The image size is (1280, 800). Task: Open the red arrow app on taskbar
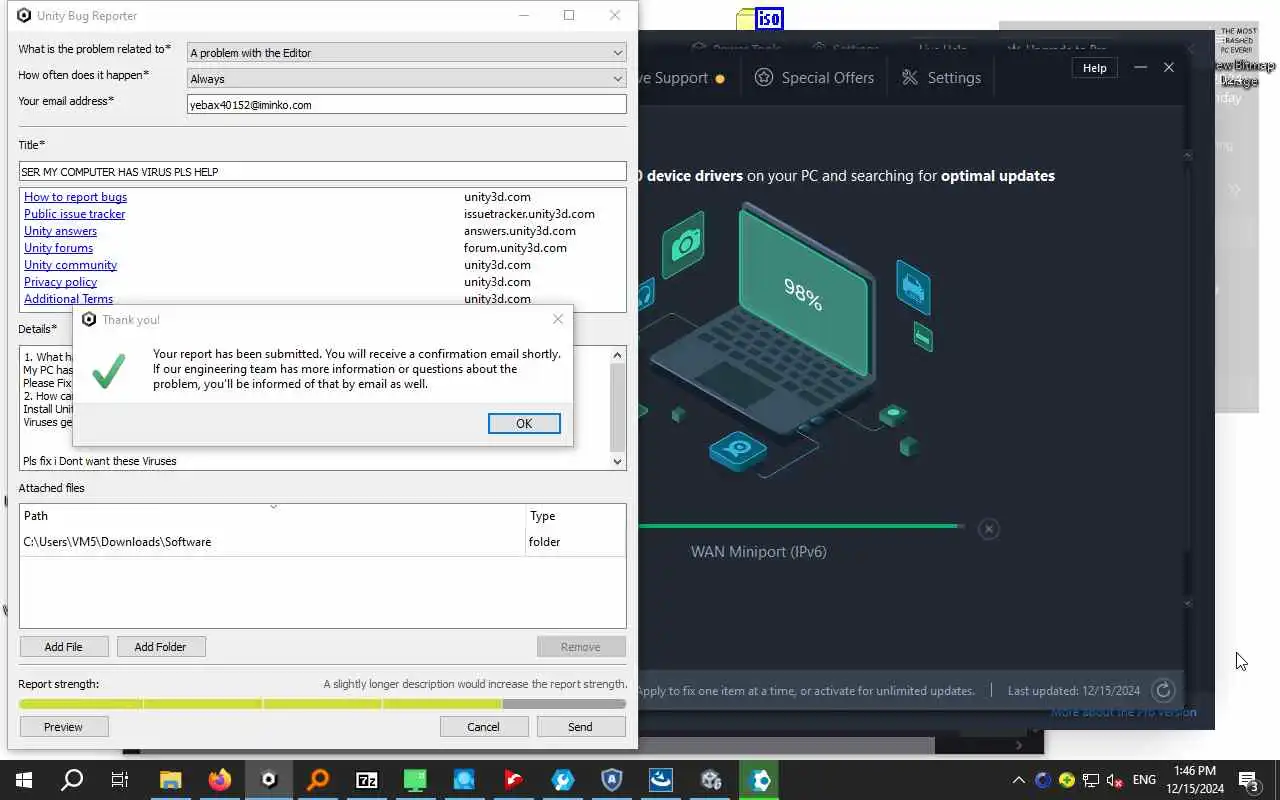513,780
